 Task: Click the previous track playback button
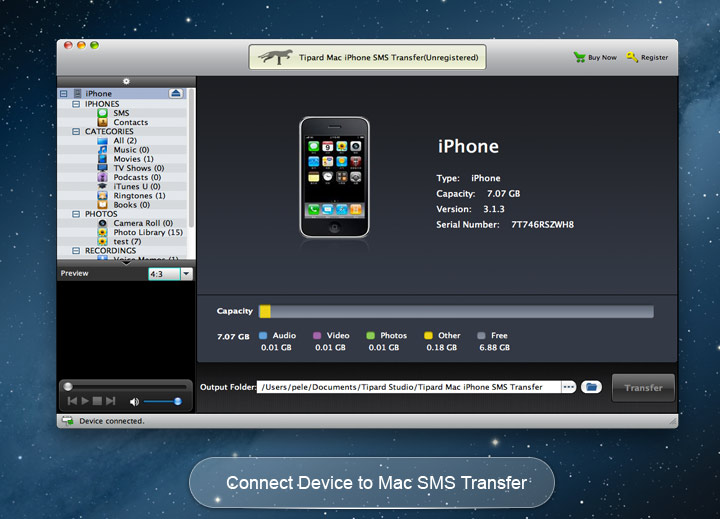[72, 401]
